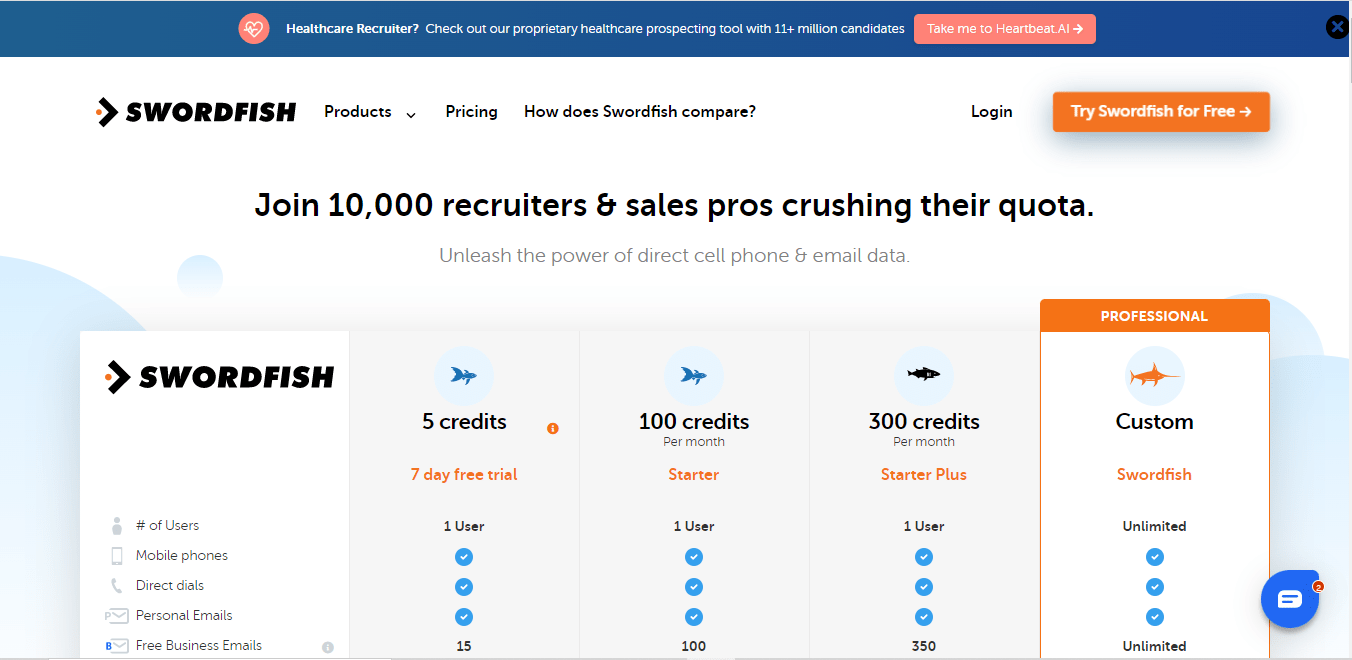Click the black fish icon above 300 credits

[924, 375]
